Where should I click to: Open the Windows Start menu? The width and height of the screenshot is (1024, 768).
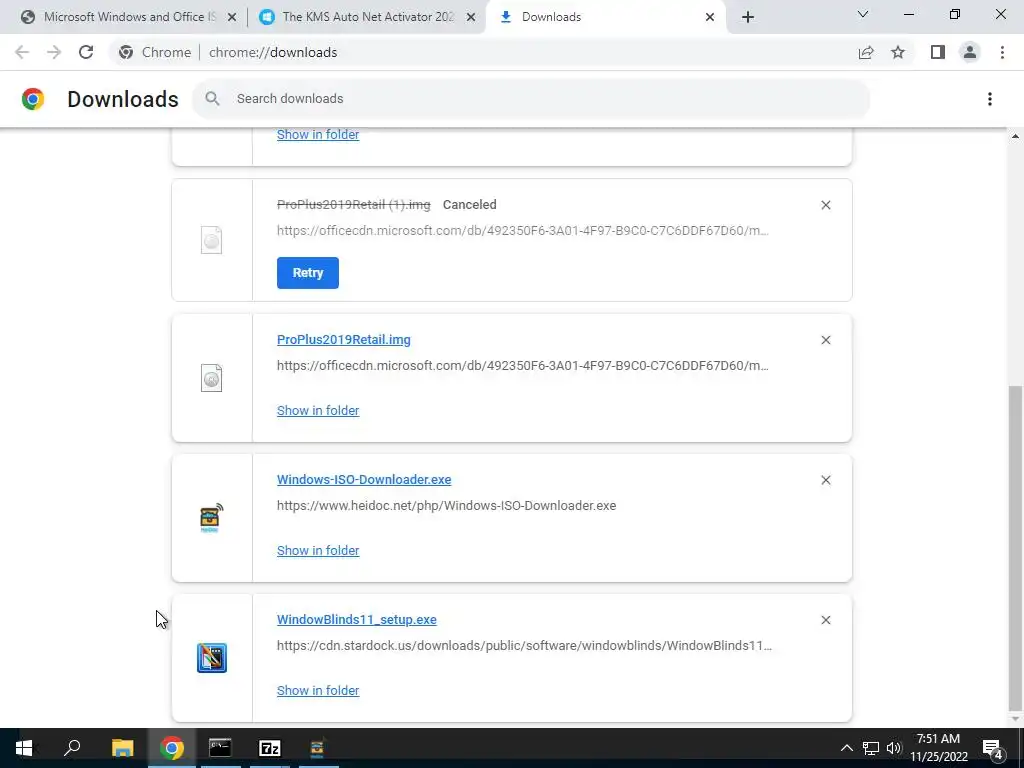tap(24, 748)
